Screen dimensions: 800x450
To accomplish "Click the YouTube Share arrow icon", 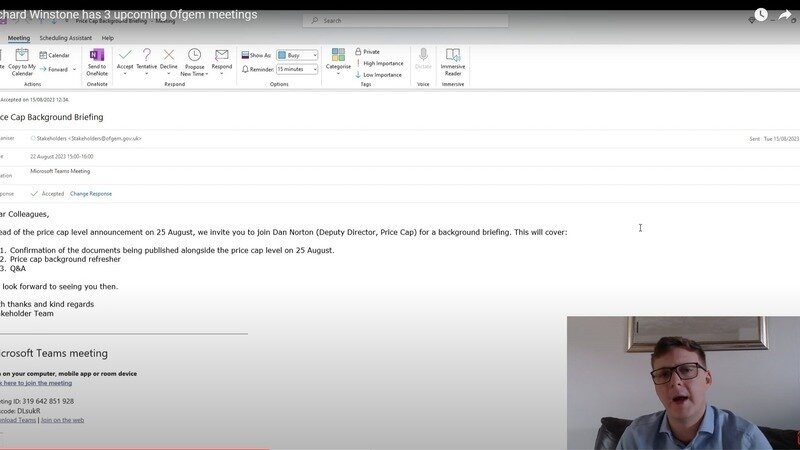I will pyautogui.click(x=785, y=15).
